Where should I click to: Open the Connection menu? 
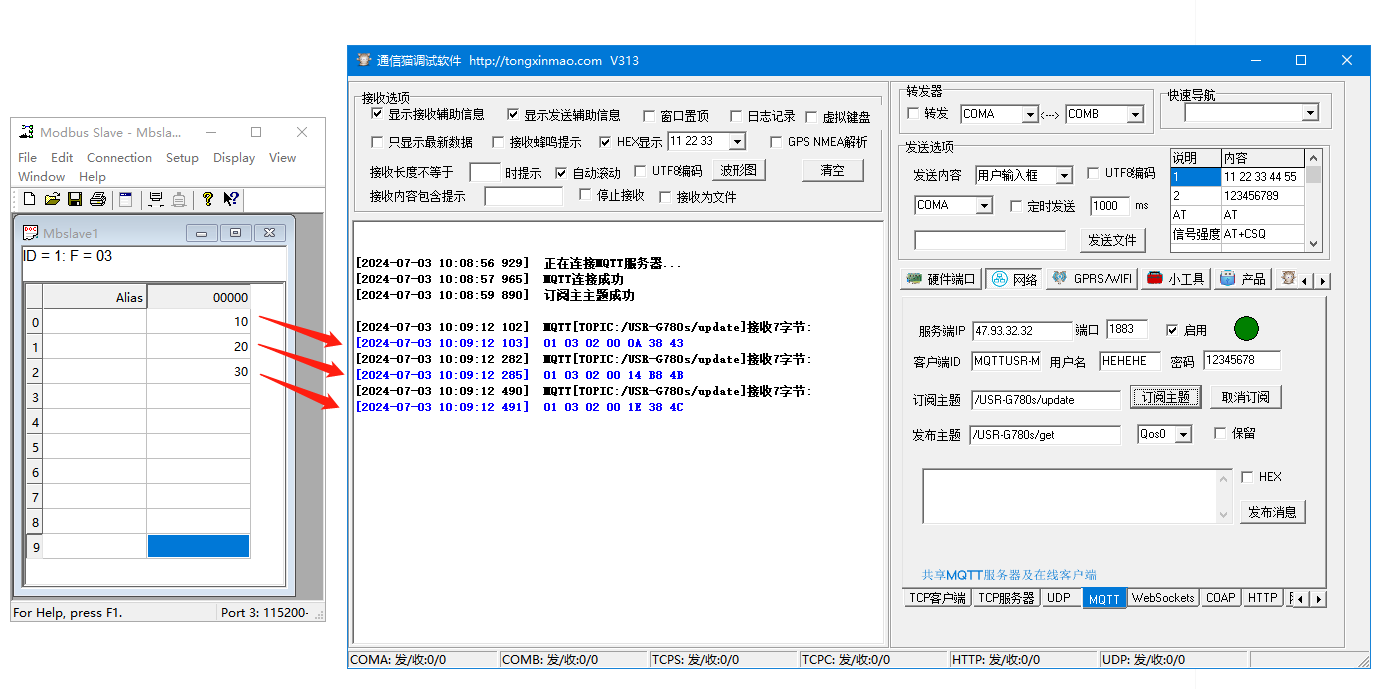(119, 157)
